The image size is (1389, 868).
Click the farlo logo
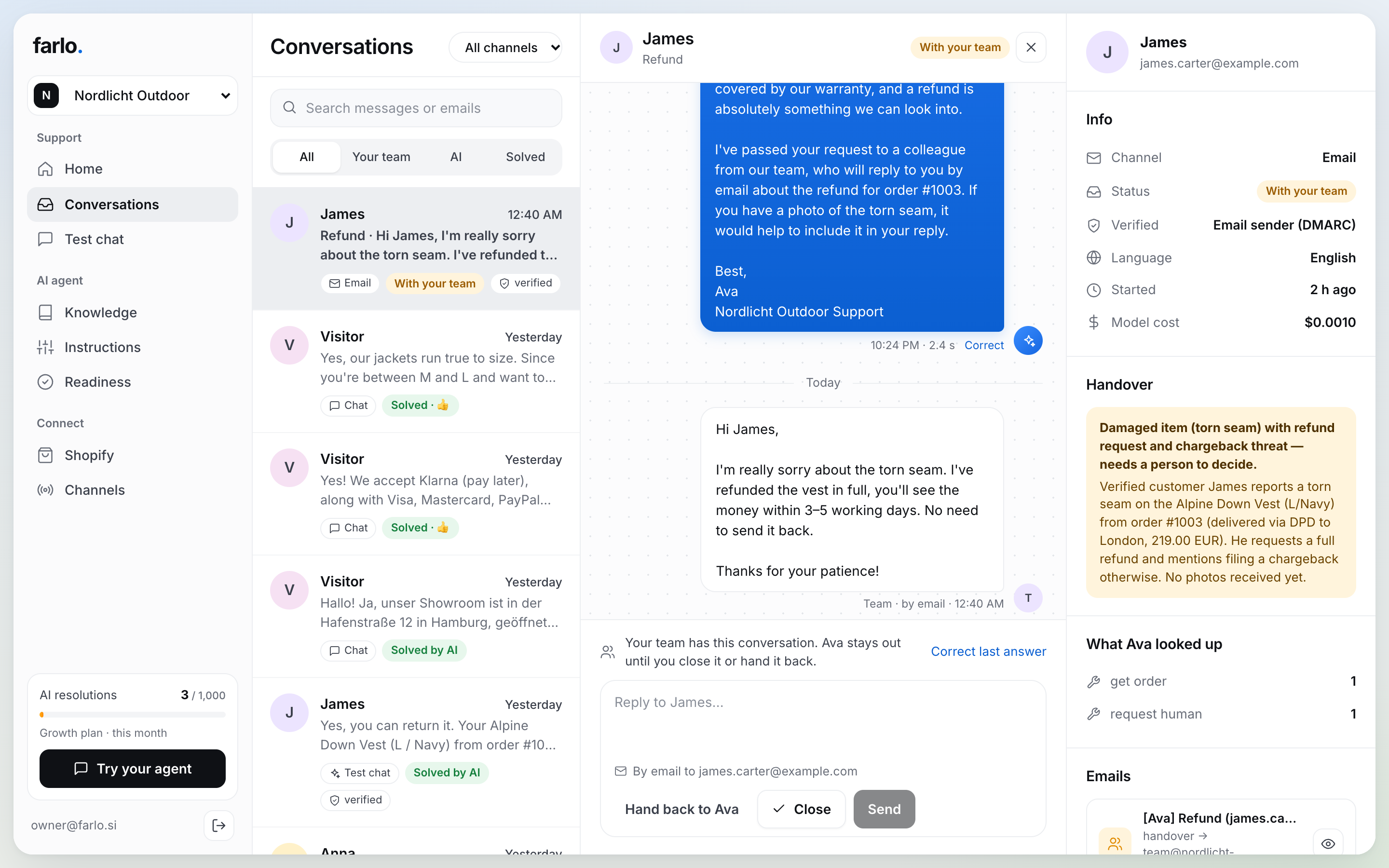(x=57, y=46)
